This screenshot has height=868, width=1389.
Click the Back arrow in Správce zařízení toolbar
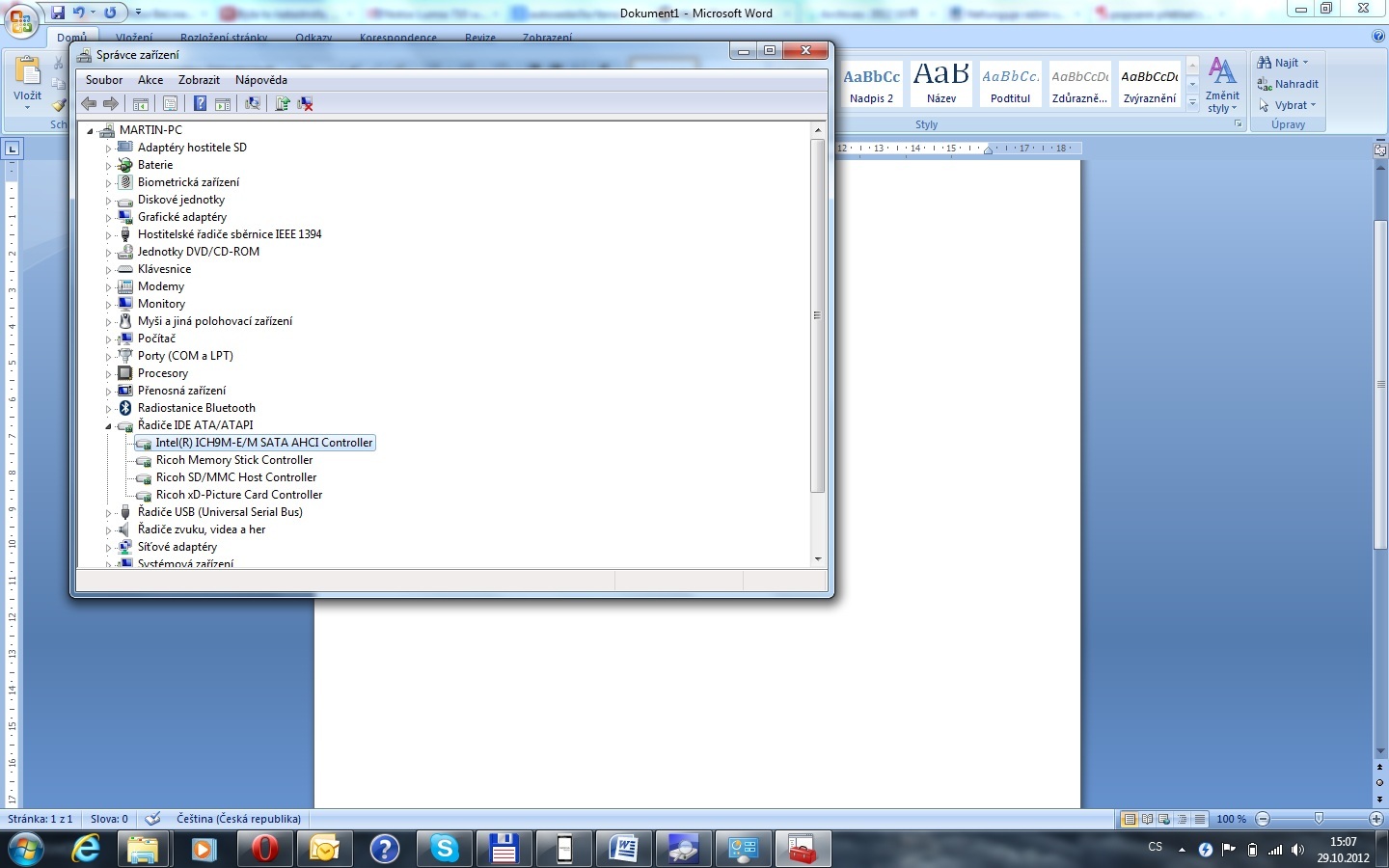click(89, 103)
